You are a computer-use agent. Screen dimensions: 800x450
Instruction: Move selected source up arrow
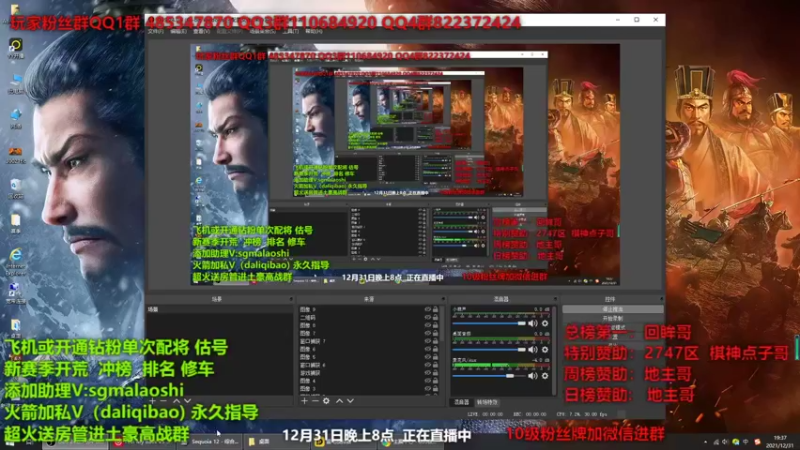tap(339, 401)
